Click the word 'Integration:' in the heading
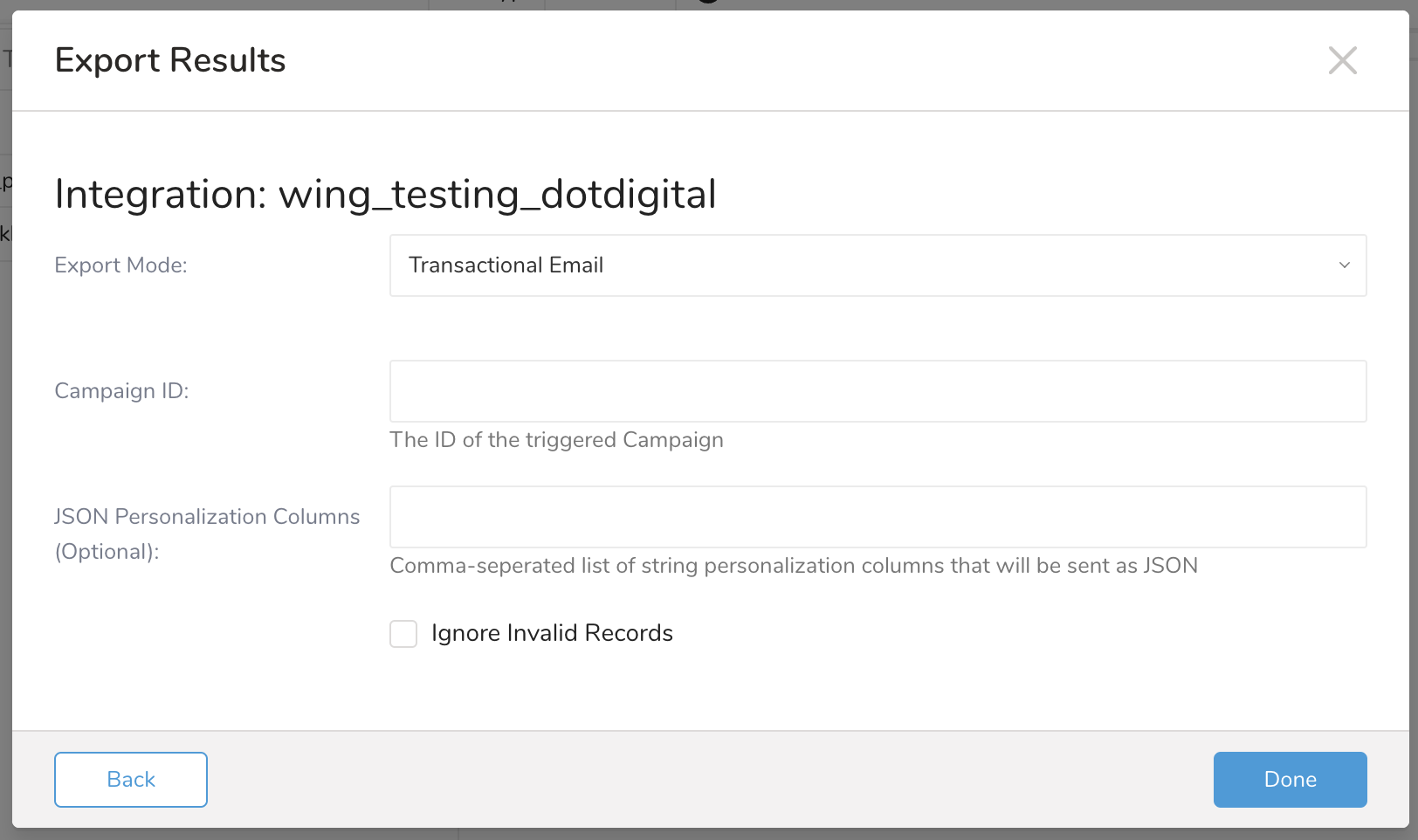This screenshot has height=840, width=1418. [161, 194]
